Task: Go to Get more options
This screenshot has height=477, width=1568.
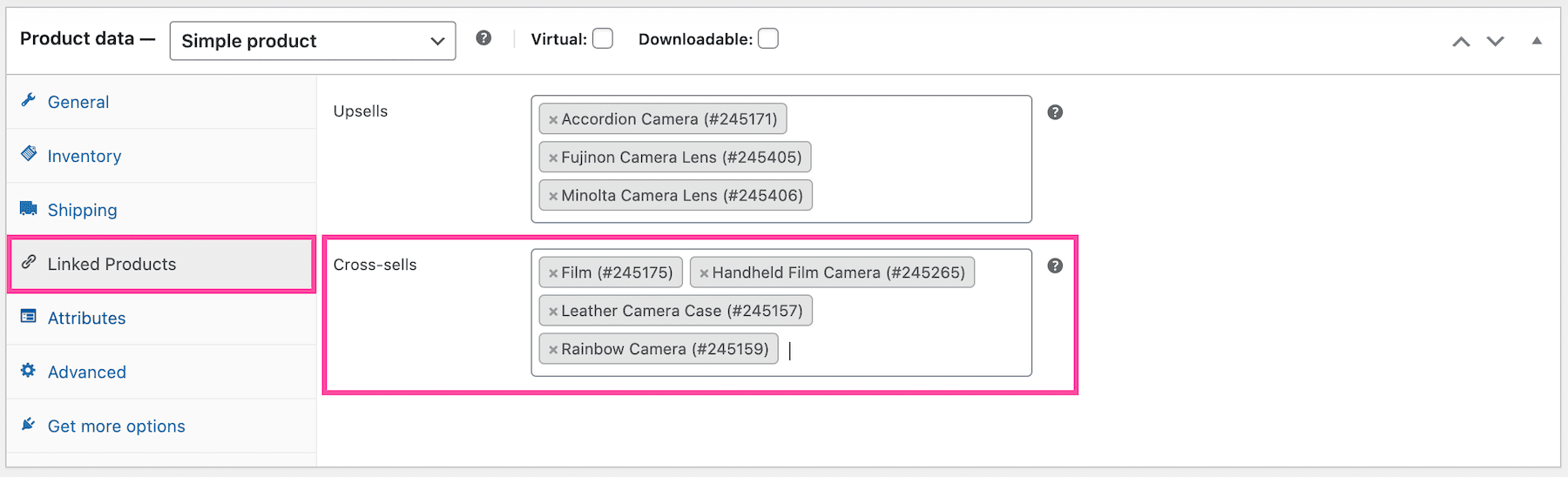Action: [x=116, y=426]
